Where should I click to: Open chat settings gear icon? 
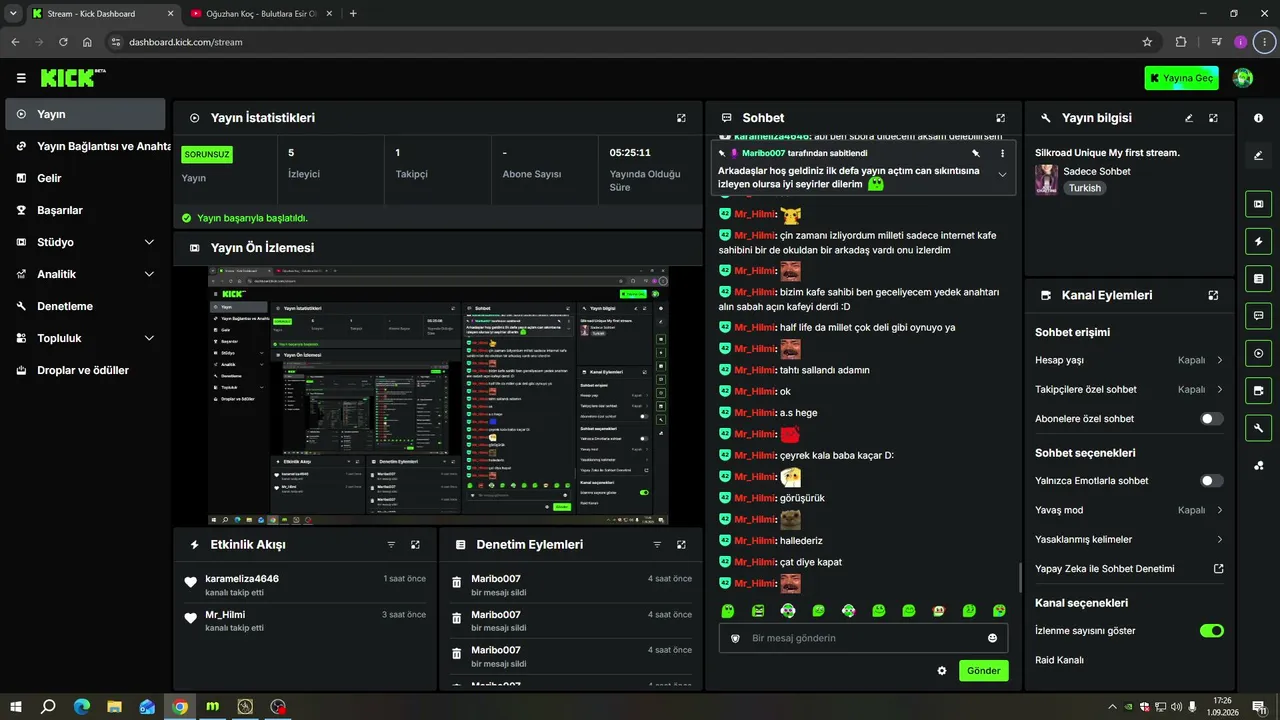[941, 671]
